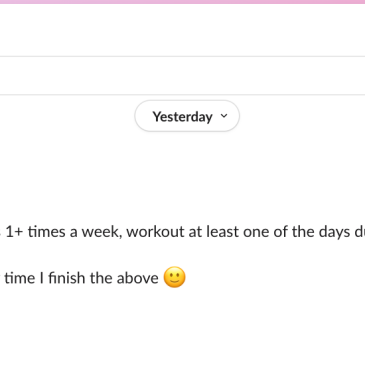The width and height of the screenshot is (365, 365).
Task: Click the upper horizontal divider line
Action: [182, 56]
